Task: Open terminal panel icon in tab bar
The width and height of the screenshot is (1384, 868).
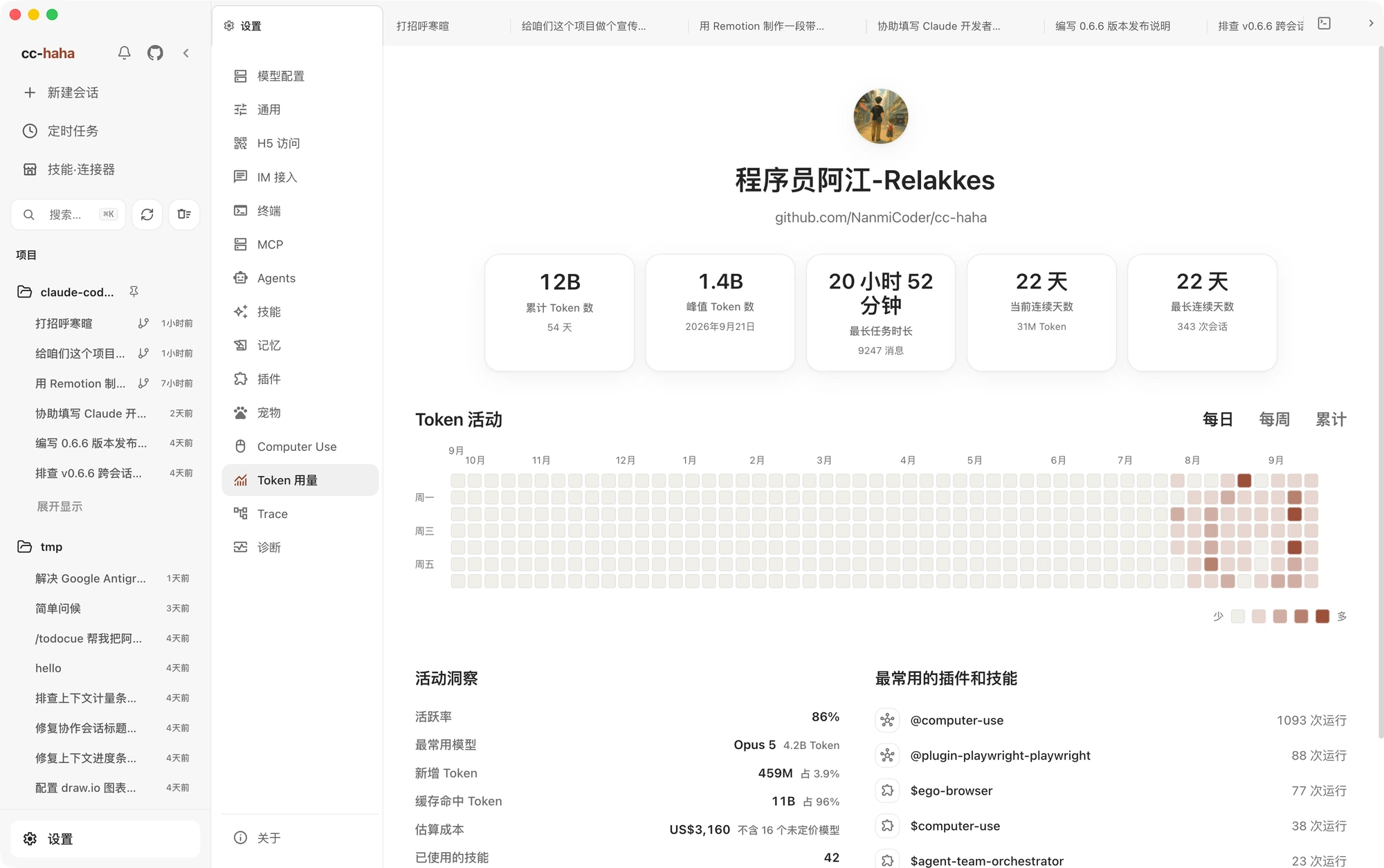Action: [1324, 24]
